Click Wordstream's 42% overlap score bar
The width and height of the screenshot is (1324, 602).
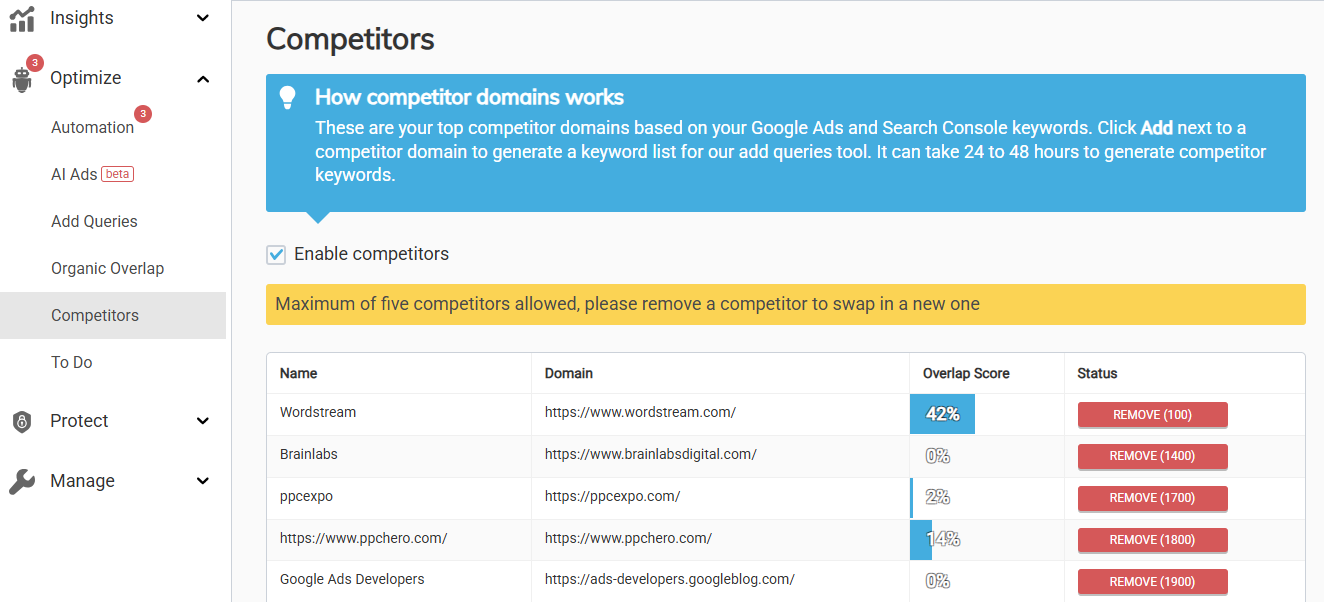tap(942, 414)
